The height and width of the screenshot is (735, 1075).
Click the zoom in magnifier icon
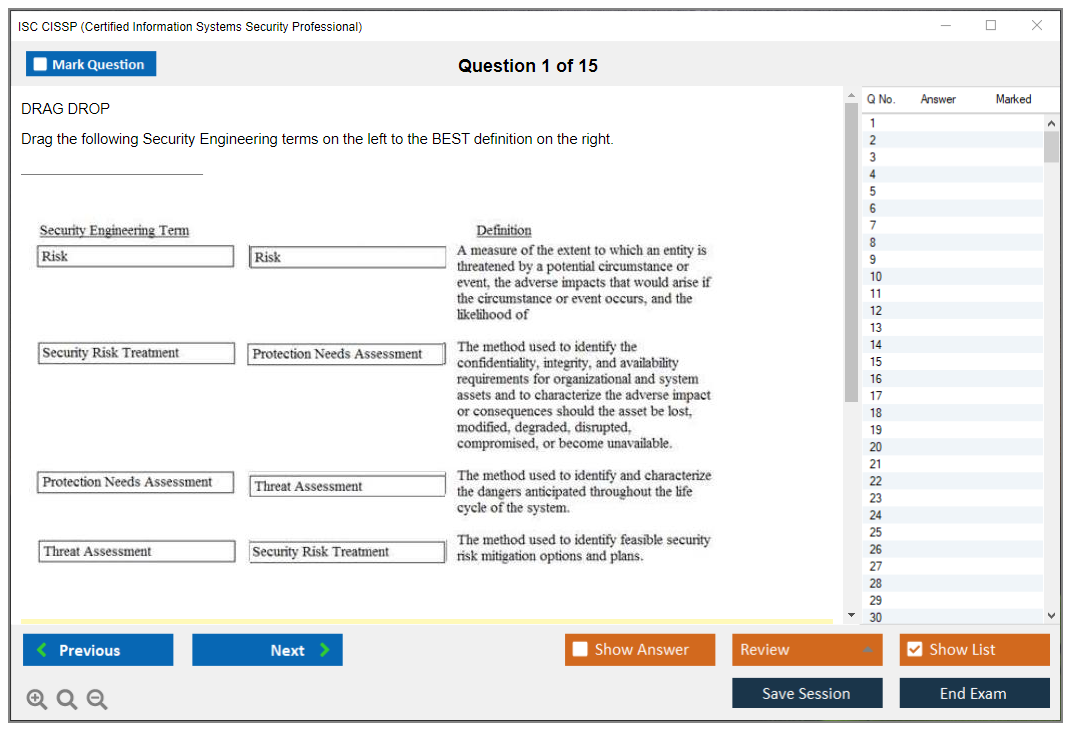pos(37,700)
